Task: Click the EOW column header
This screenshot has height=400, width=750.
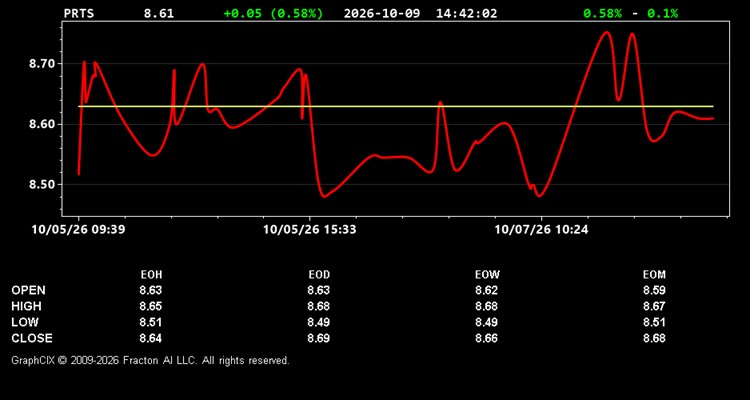Action: click(487, 275)
